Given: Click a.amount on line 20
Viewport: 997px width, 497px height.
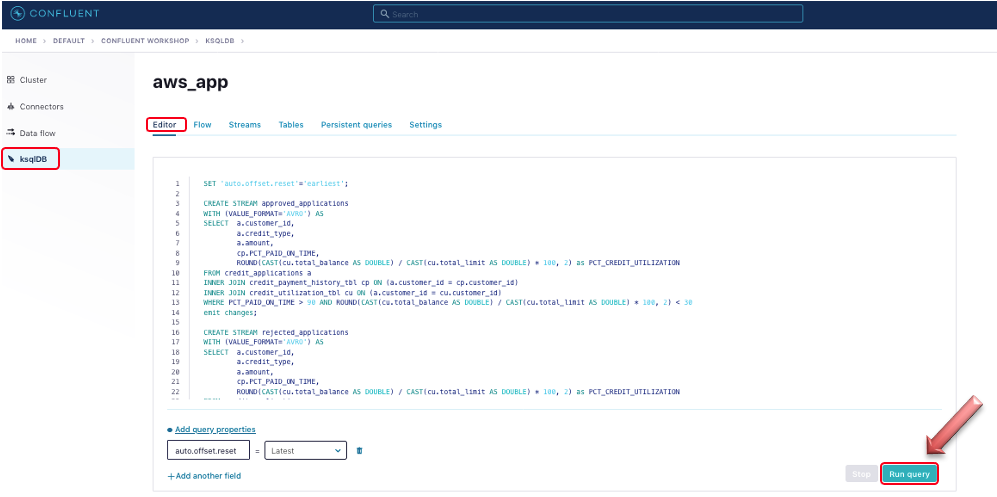Looking at the screenshot, I should click(x=255, y=372).
